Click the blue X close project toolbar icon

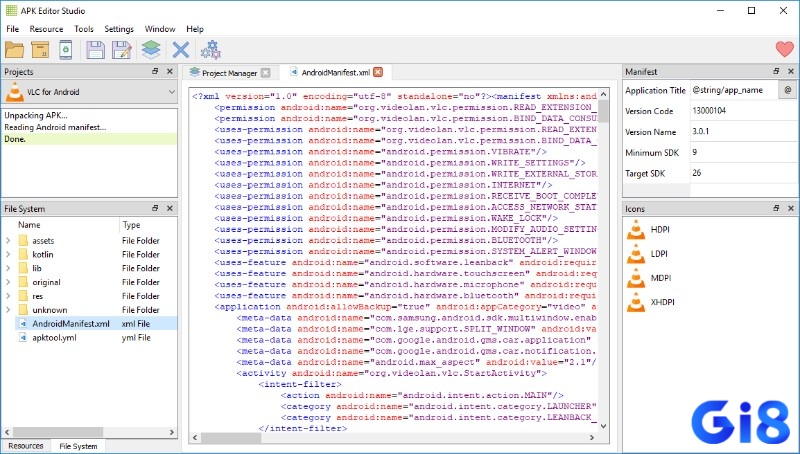coord(181,50)
